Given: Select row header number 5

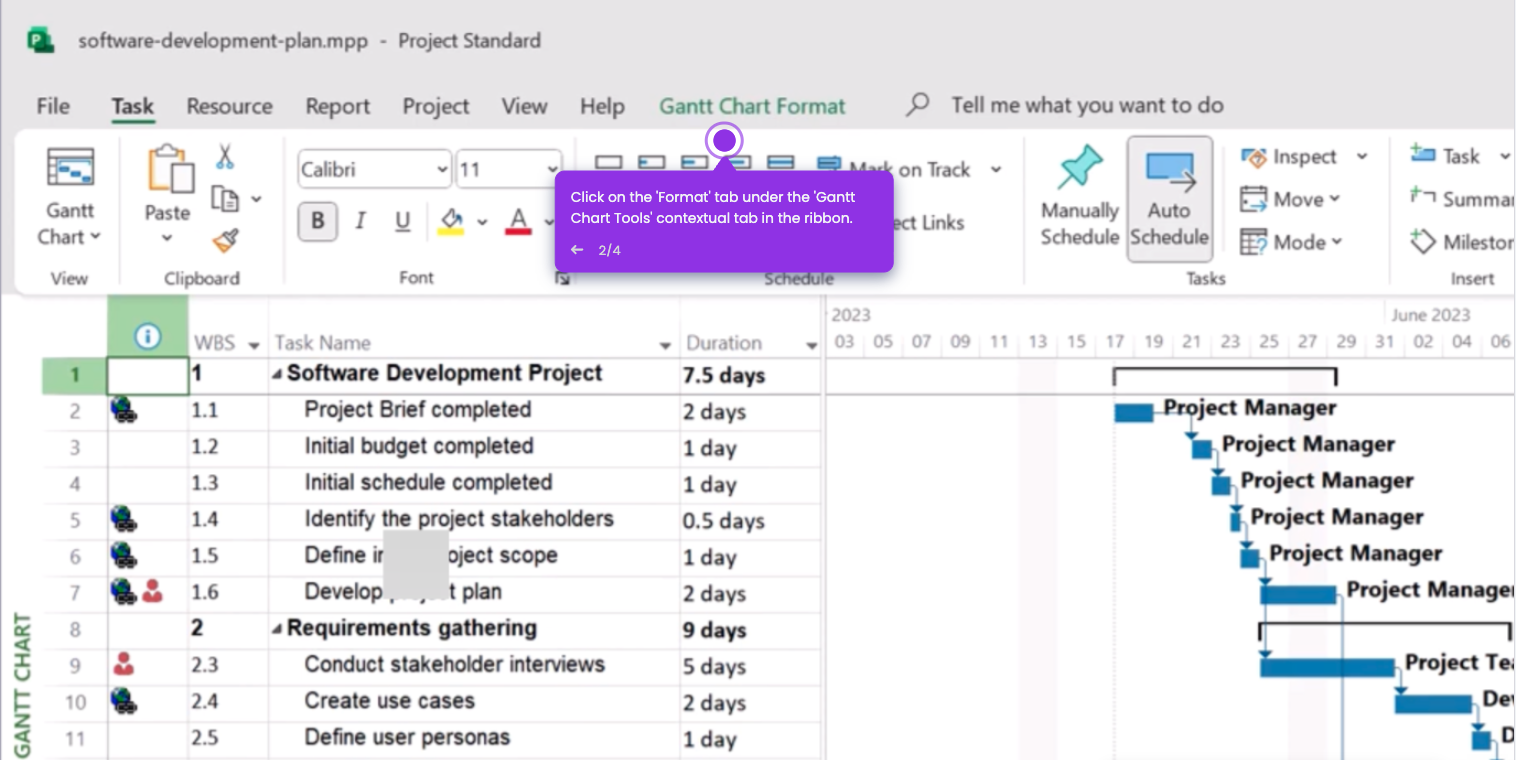Looking at the screenshot, I should (x=75, y=520).
